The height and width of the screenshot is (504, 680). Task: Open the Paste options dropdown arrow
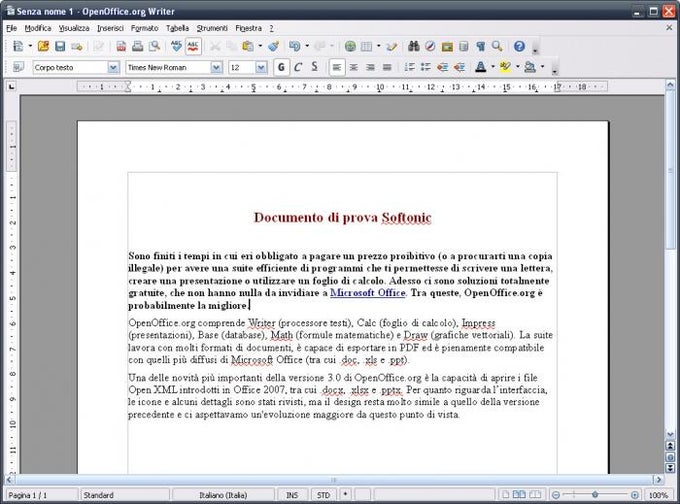point(260,46)
